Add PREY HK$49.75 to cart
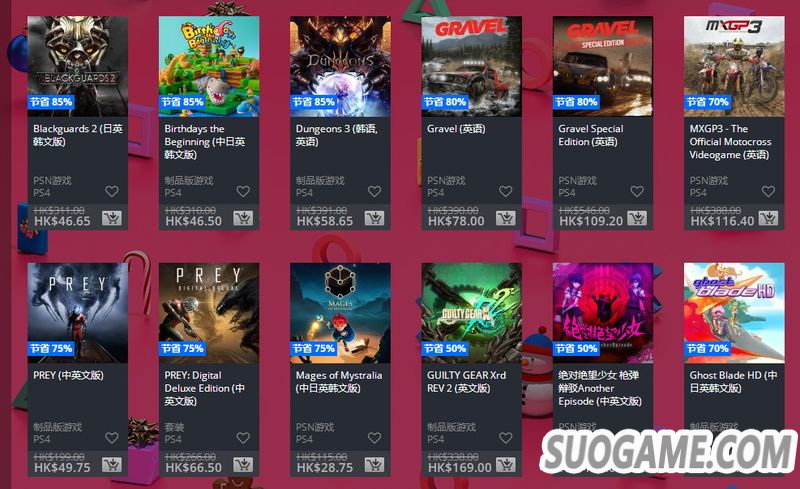The image size is (800, 489). pos(112,465)
